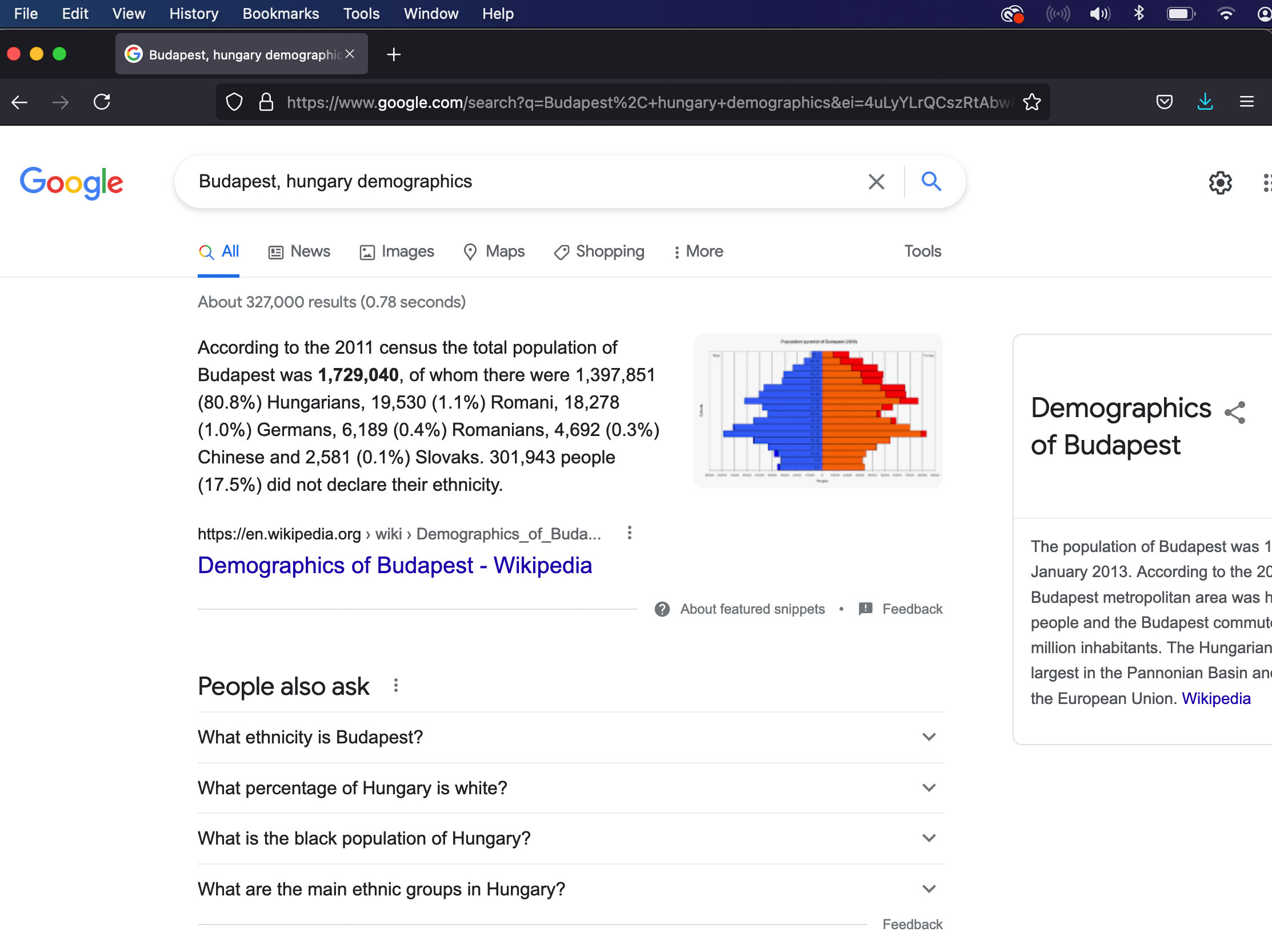Open the tracking protection shield icon

tap(234, 102)
